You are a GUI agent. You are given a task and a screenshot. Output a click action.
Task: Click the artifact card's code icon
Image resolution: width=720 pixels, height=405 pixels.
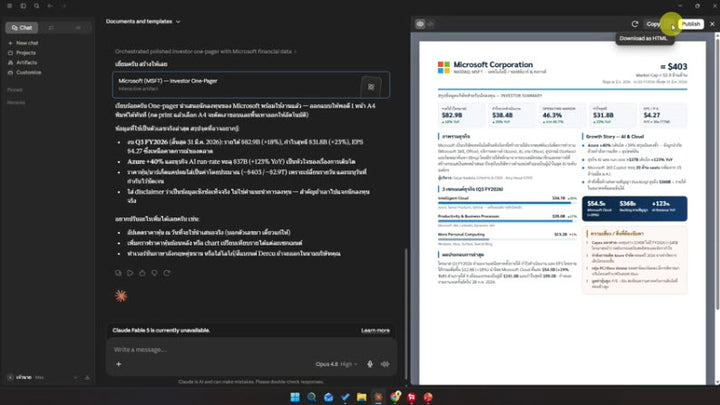click(371, 86)
